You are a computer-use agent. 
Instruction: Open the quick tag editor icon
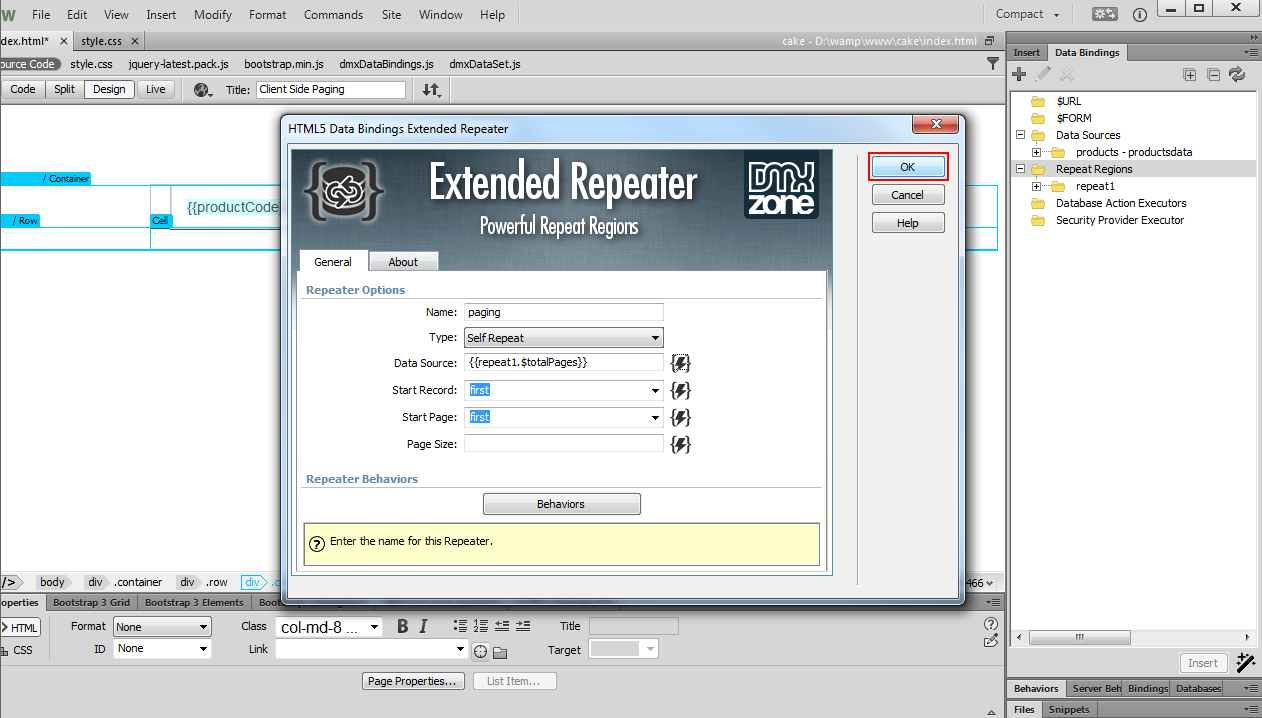pos(991,641)
